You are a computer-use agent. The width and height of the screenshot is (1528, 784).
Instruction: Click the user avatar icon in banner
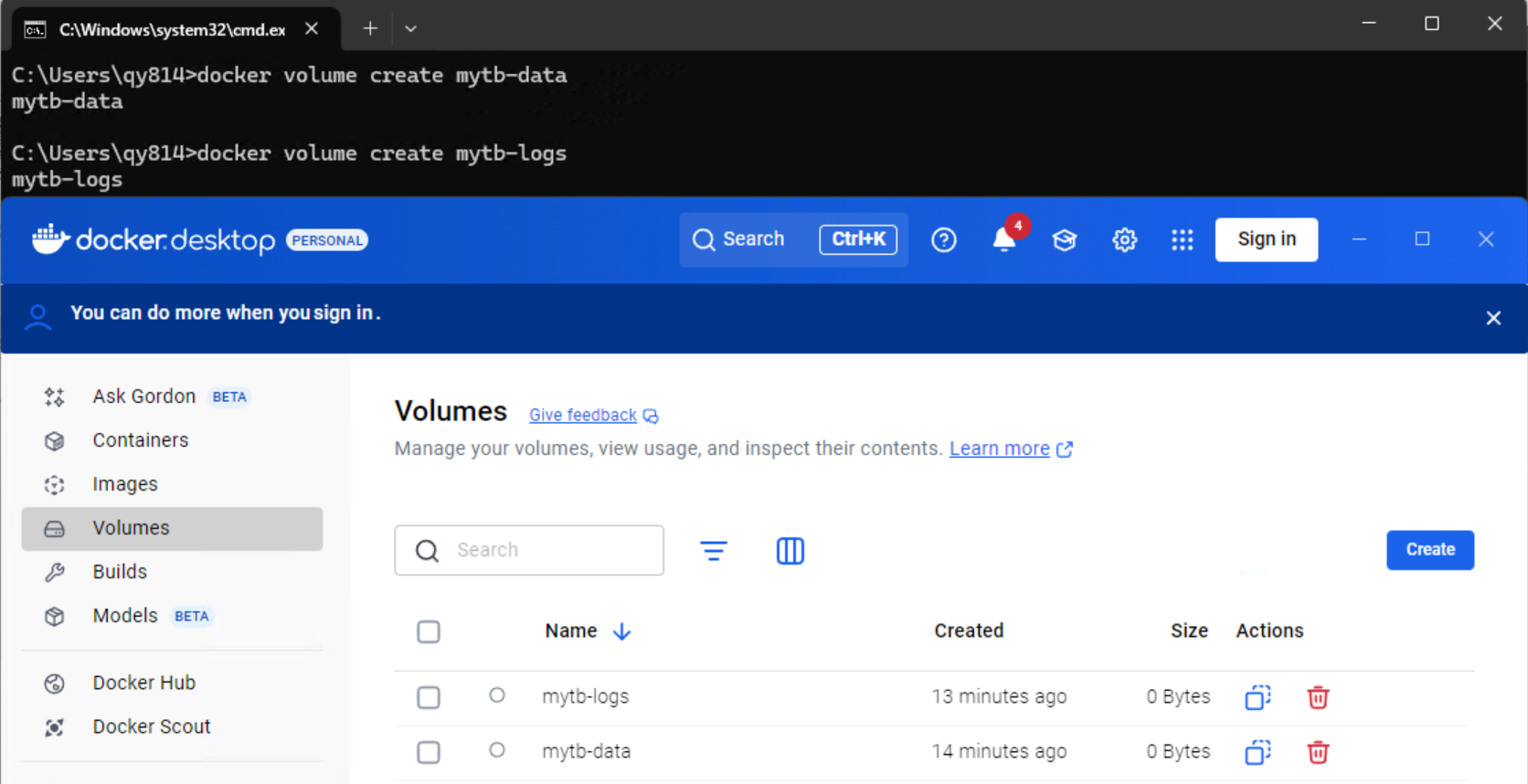(x=37, y=317)
